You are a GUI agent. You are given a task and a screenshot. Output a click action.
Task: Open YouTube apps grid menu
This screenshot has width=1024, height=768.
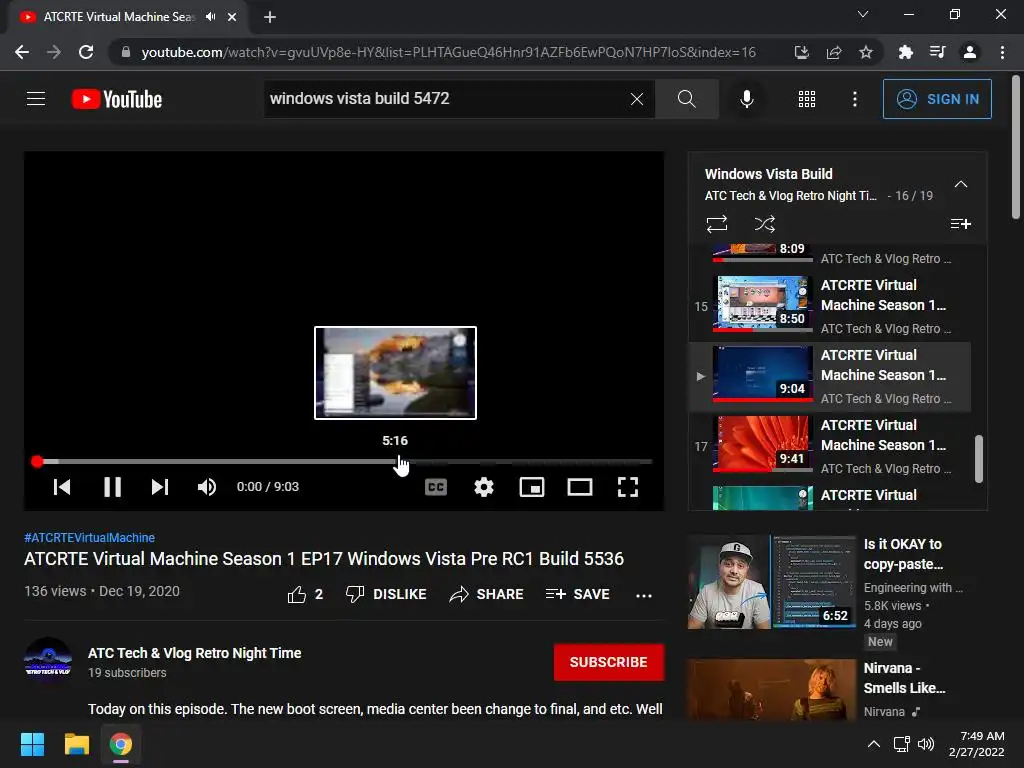pos(807,99)
